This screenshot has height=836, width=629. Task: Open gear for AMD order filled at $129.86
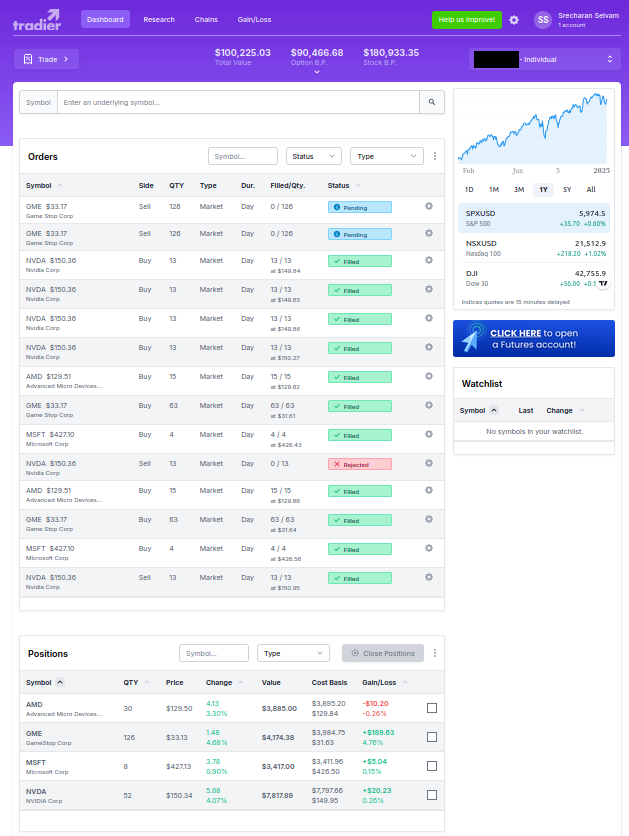click(429, 491)
